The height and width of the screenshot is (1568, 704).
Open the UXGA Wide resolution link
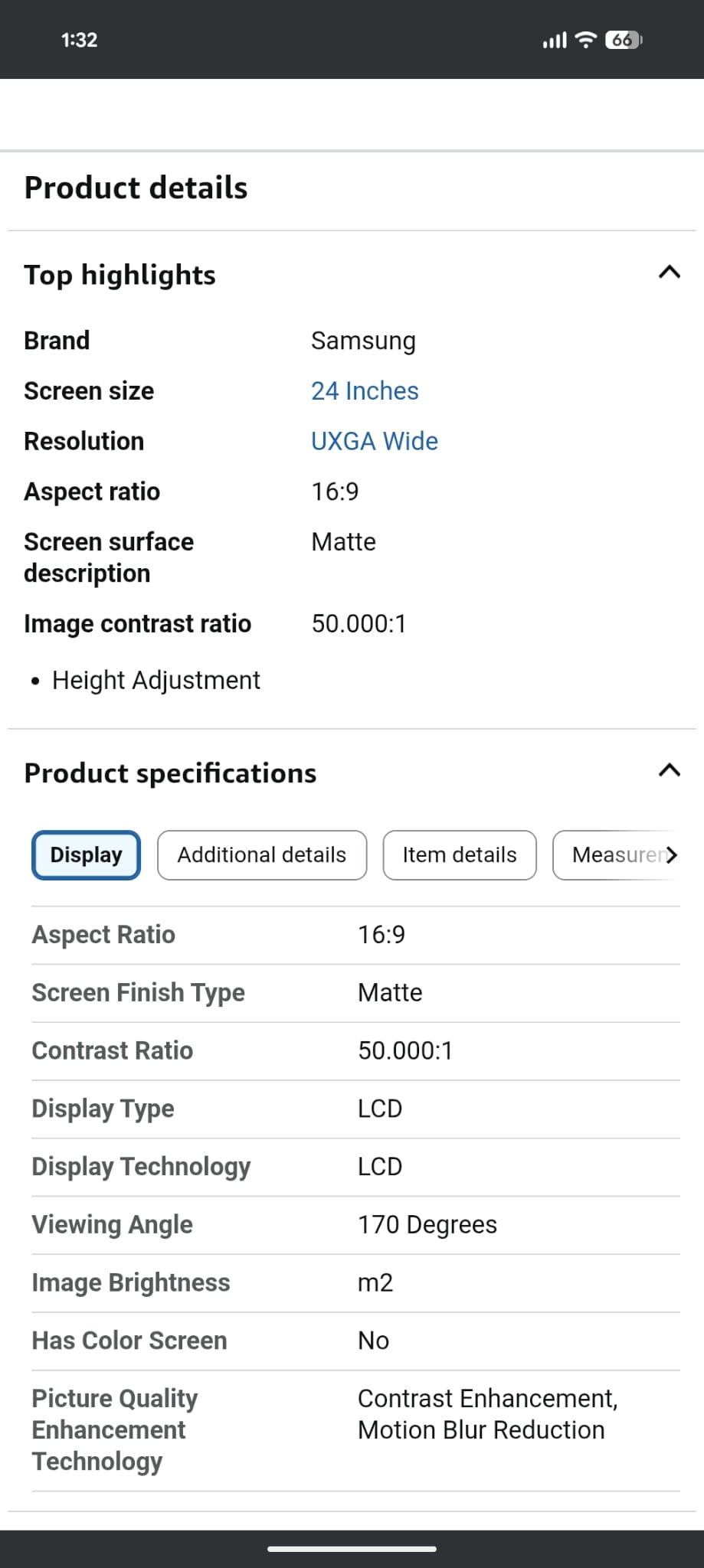(375, 442)
